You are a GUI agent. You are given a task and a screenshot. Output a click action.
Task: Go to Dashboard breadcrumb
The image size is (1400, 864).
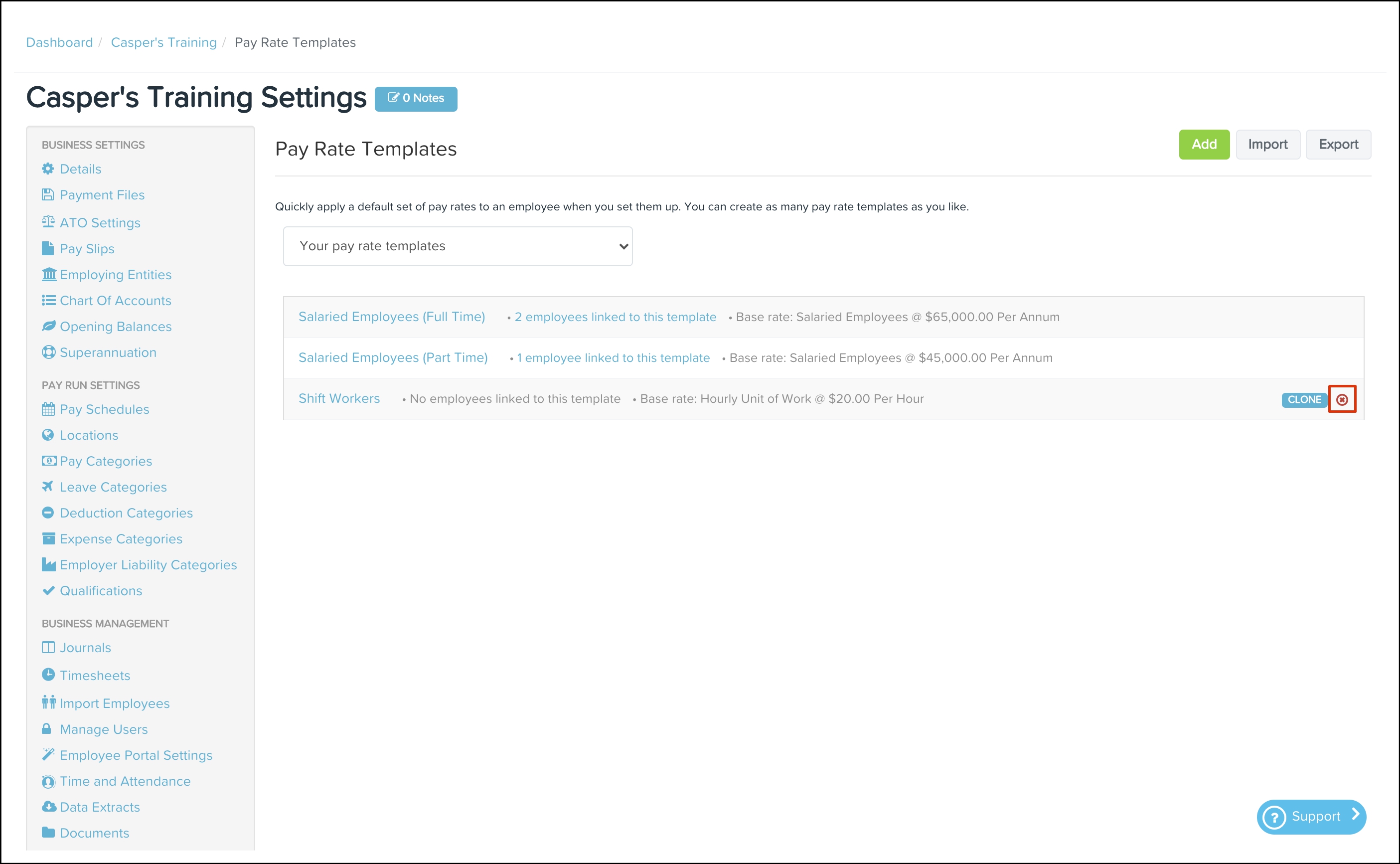click(x=59, y=42)
